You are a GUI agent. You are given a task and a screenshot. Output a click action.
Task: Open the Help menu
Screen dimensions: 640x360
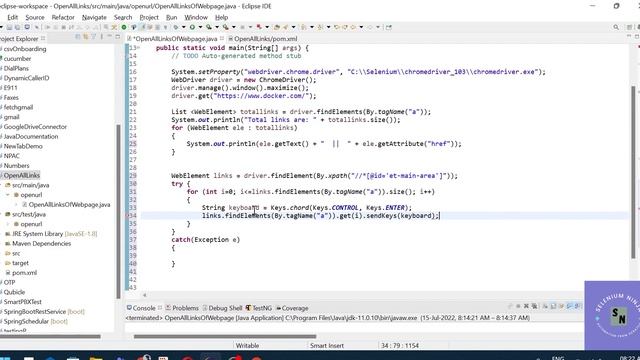tap(221, 17)
